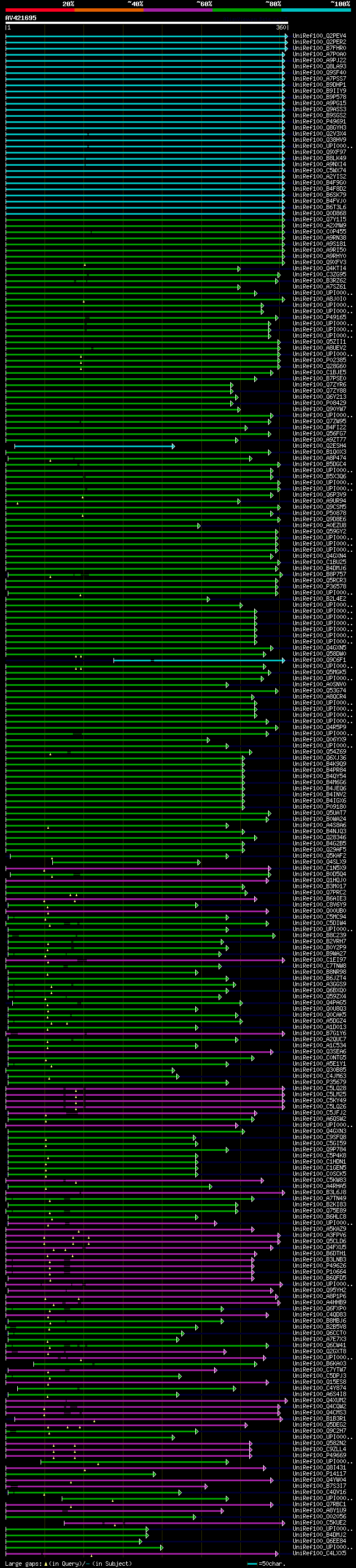The height and width of the screenshot is (1568, 356).
Task: Select the UniRef100_C5KUE2 label
Action: tap(319, 1522)
